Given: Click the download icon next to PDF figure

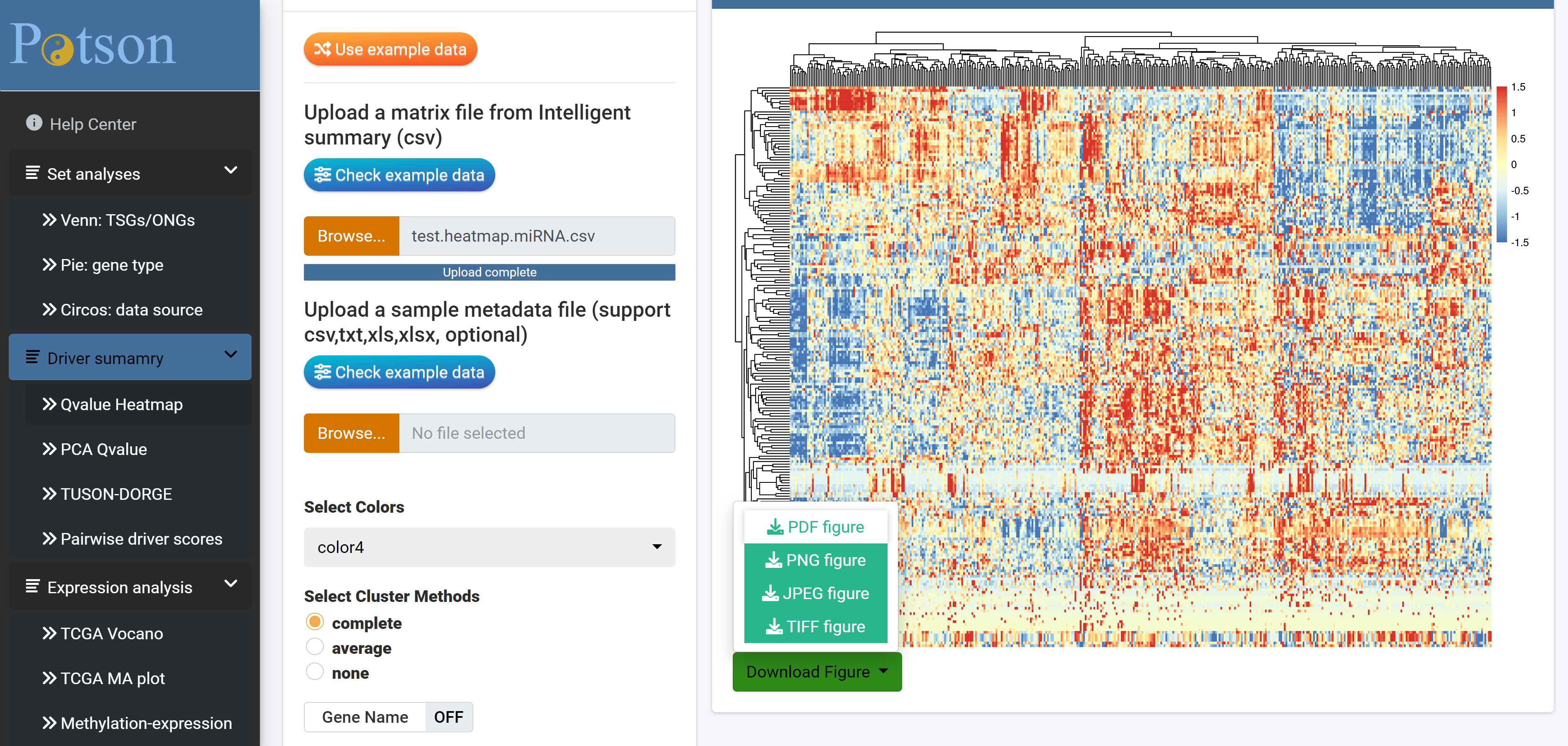Looking at the screenshot, I should coord(775,527).
